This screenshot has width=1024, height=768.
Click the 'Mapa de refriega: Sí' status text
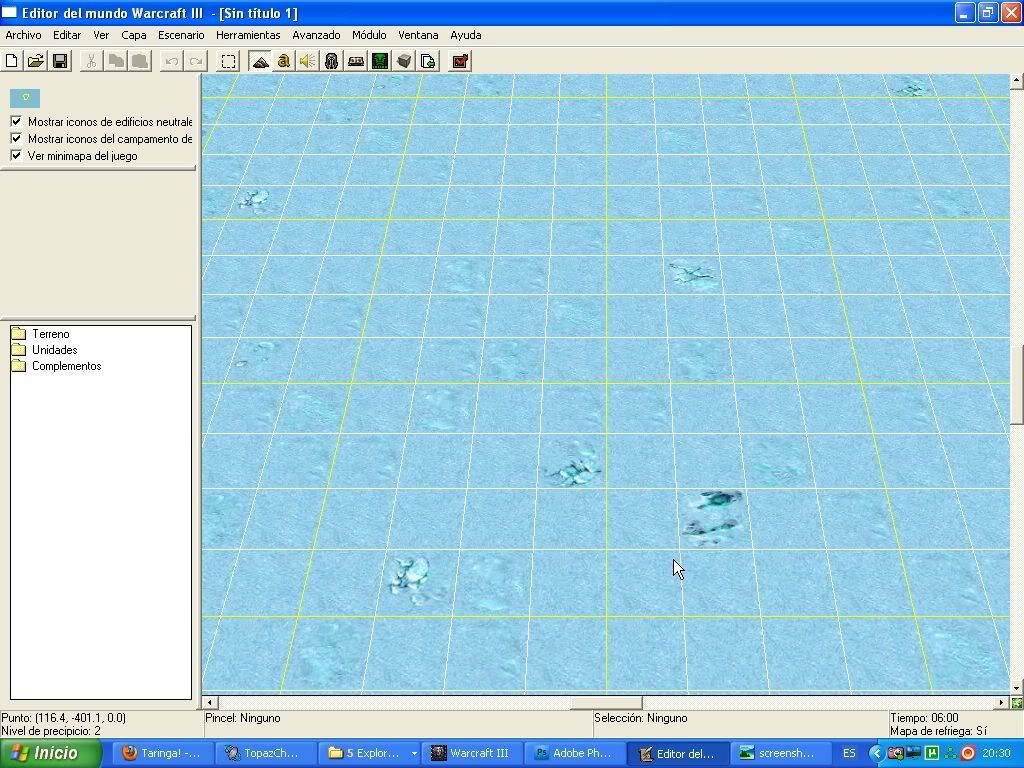pyautogui.click(x=938, y=731)
